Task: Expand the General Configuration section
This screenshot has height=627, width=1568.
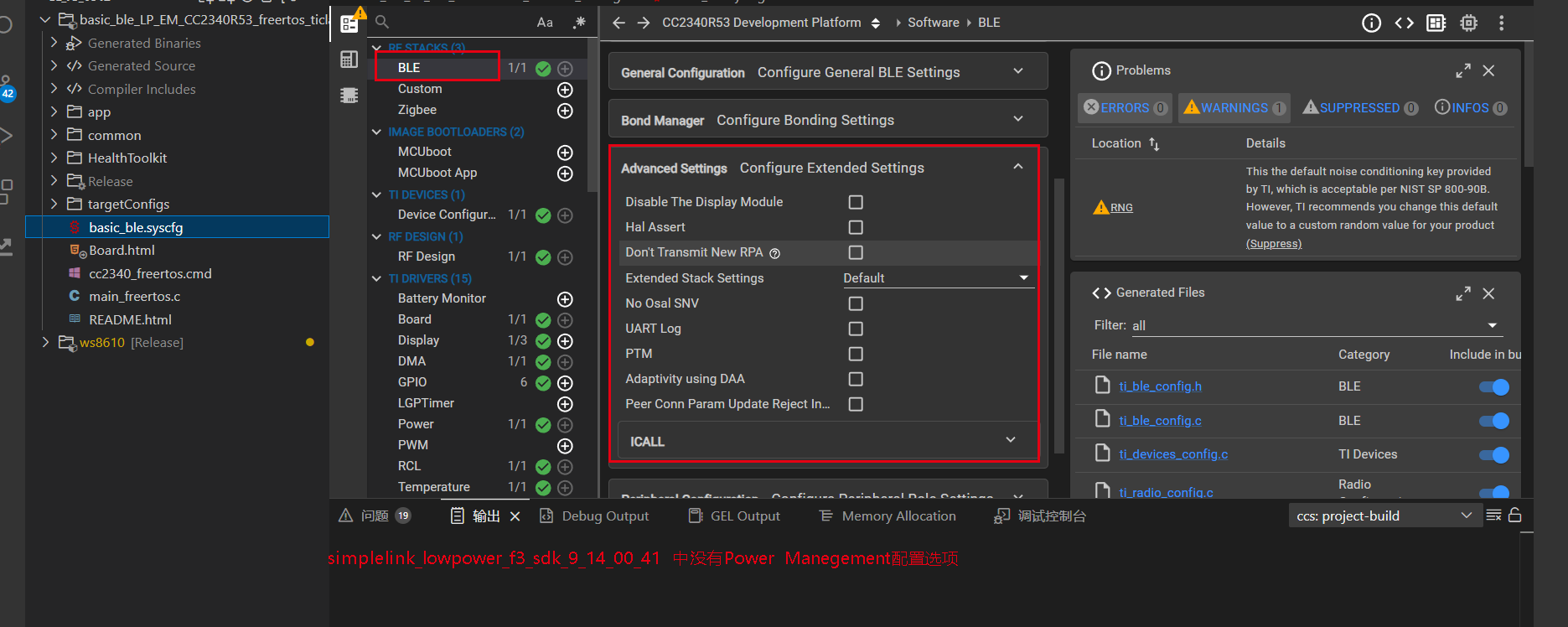Action: tap(828, 72)
